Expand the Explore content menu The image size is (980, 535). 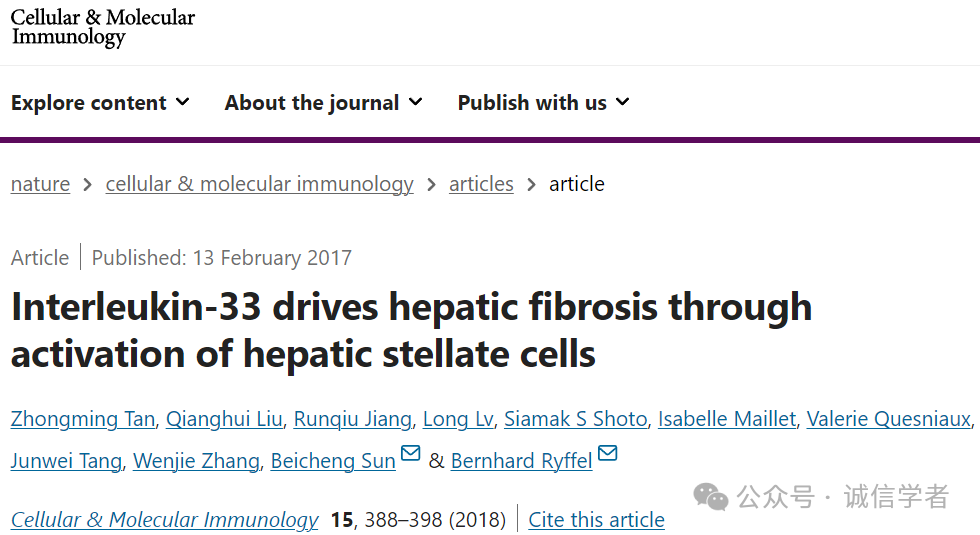click(x=100, y=102)
